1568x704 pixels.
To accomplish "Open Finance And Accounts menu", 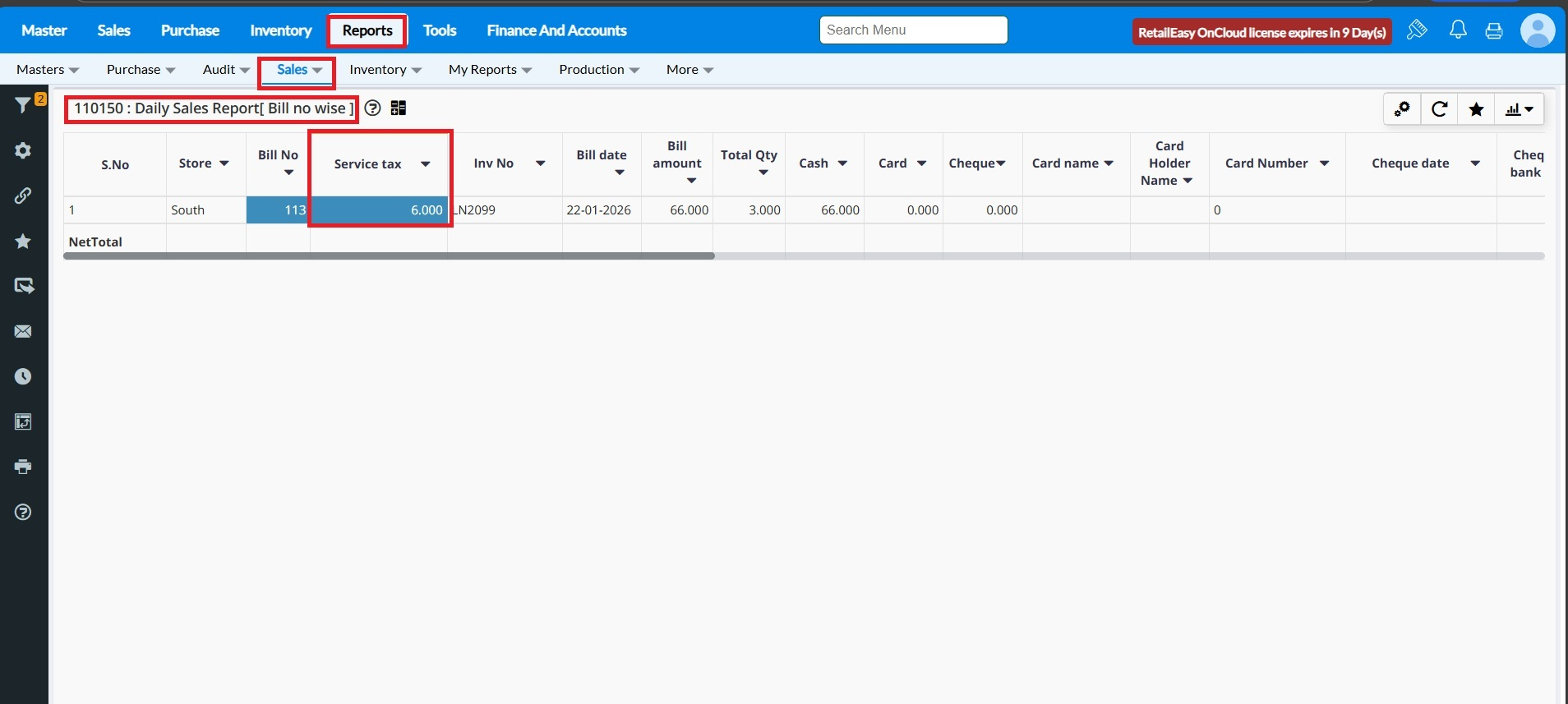I will [x=556, y=30].
